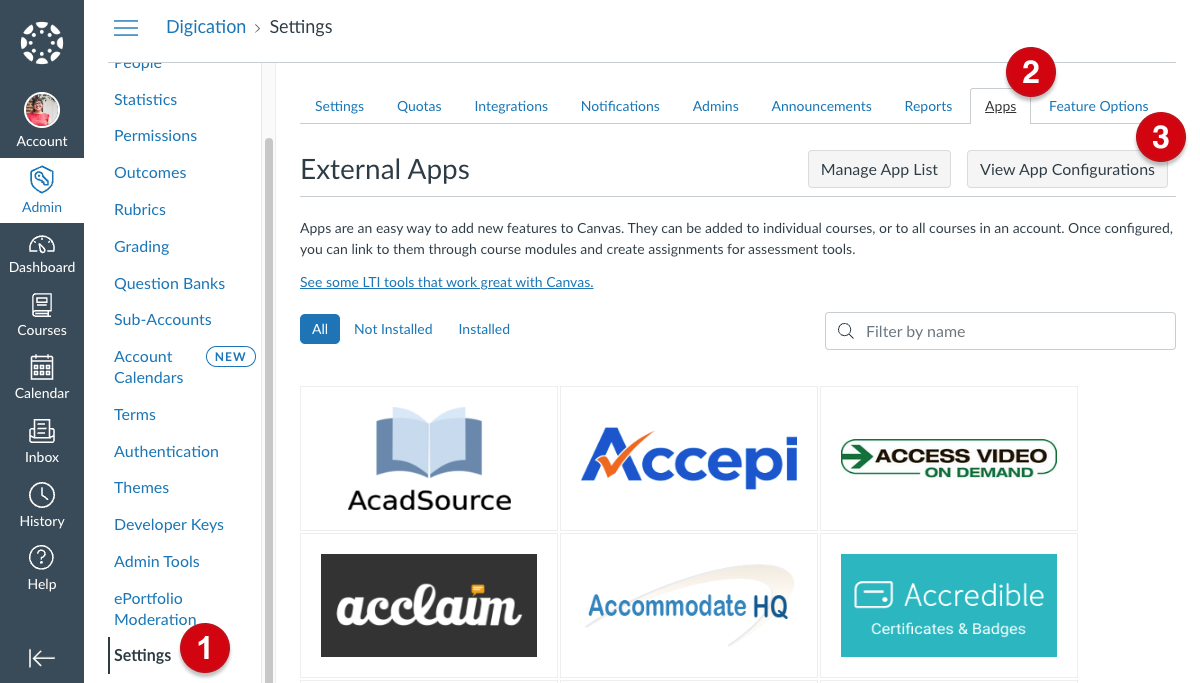Image resolution: width=1200 pixels, height=683 pixels.
Task: Open Account Calendars in the account menu
Action: pos(149,367)
